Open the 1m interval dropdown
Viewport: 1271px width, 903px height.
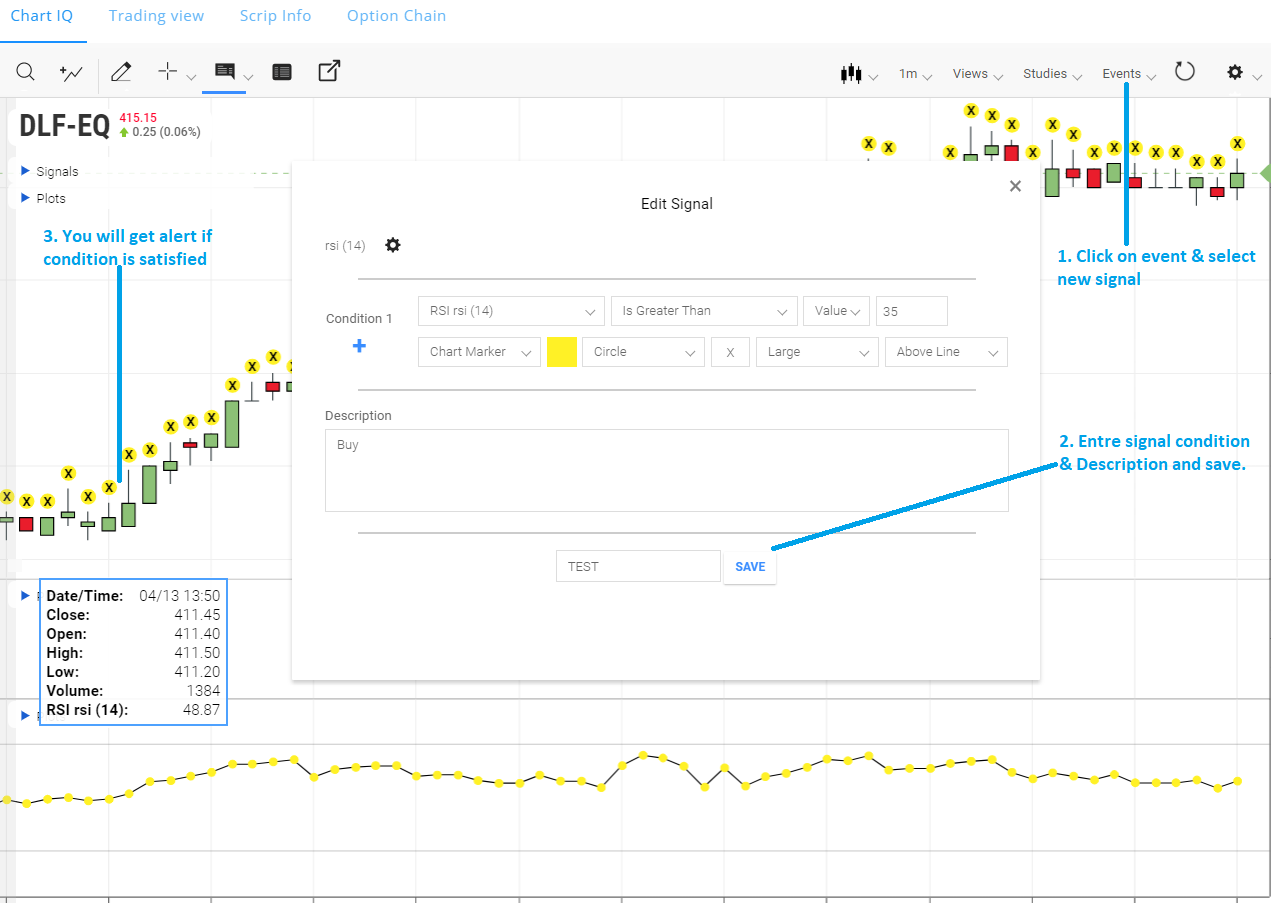[x=915, y=74]
